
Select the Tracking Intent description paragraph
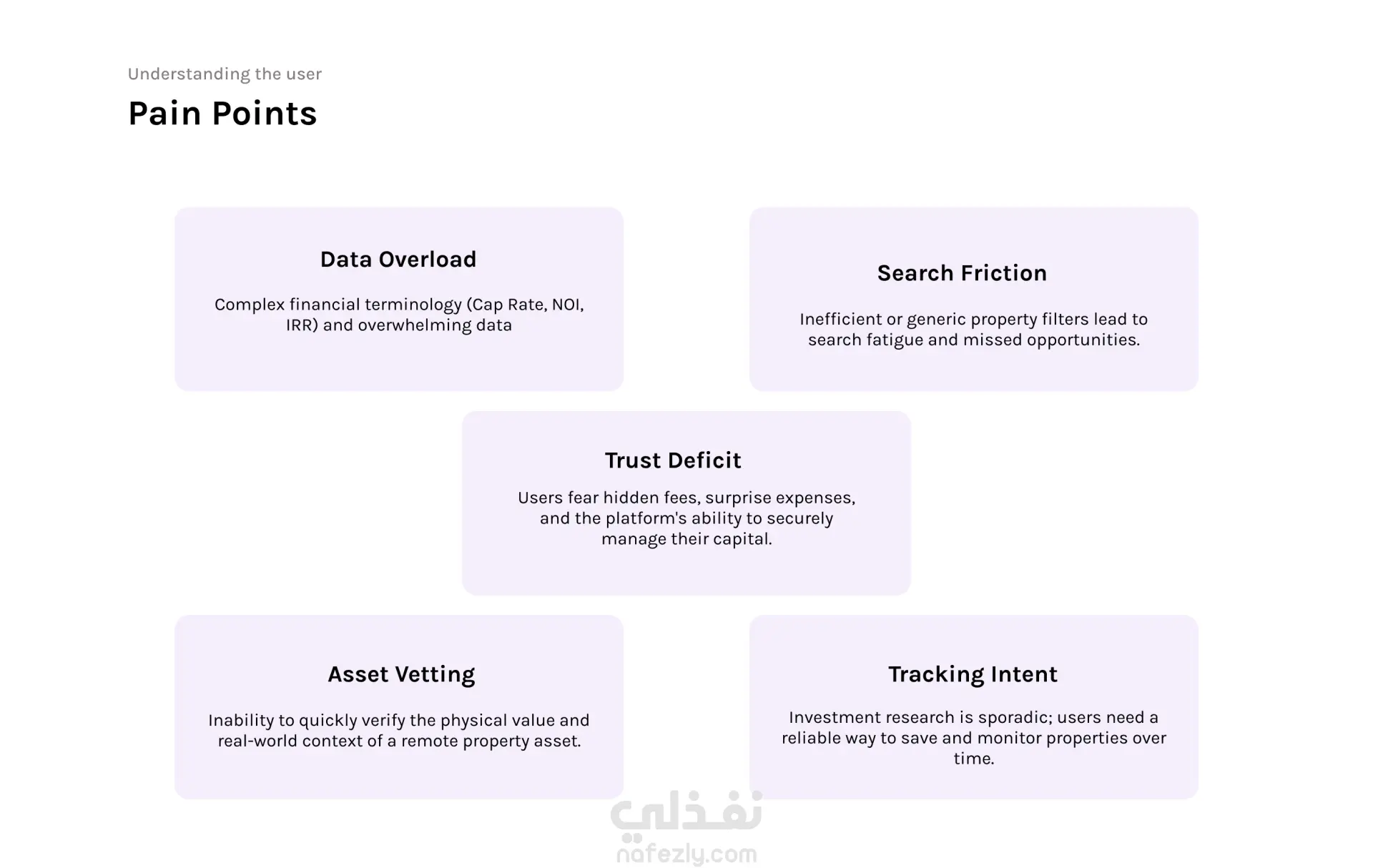[973, 737]
